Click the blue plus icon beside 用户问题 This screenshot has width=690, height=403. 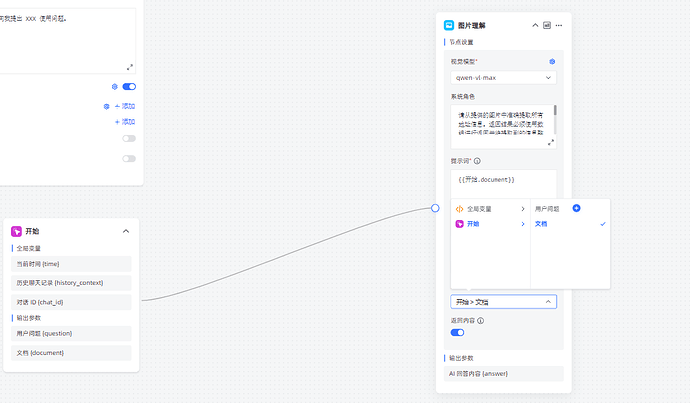tap(576, 208)
